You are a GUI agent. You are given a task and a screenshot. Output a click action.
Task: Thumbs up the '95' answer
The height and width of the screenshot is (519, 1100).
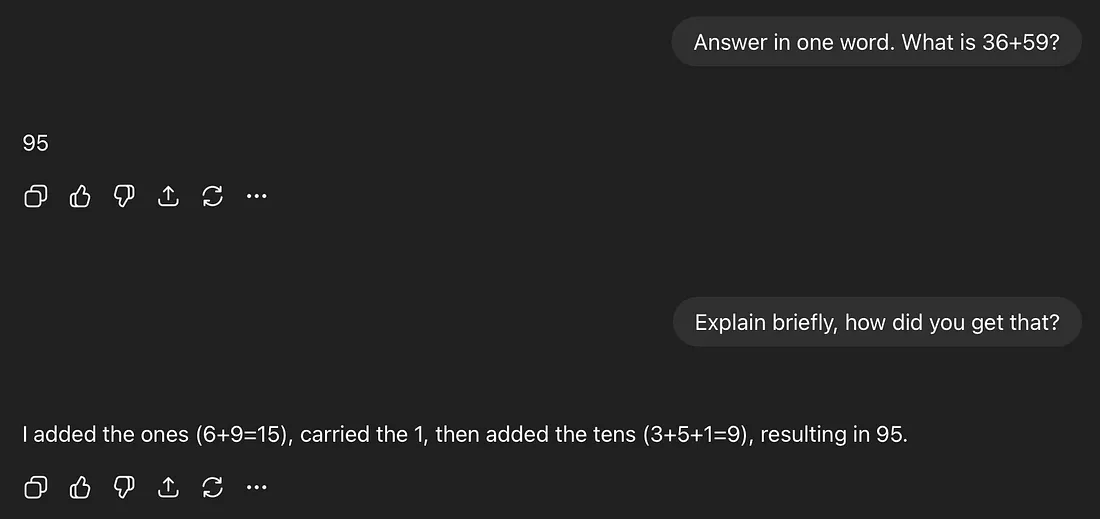[x=80, y=196]
